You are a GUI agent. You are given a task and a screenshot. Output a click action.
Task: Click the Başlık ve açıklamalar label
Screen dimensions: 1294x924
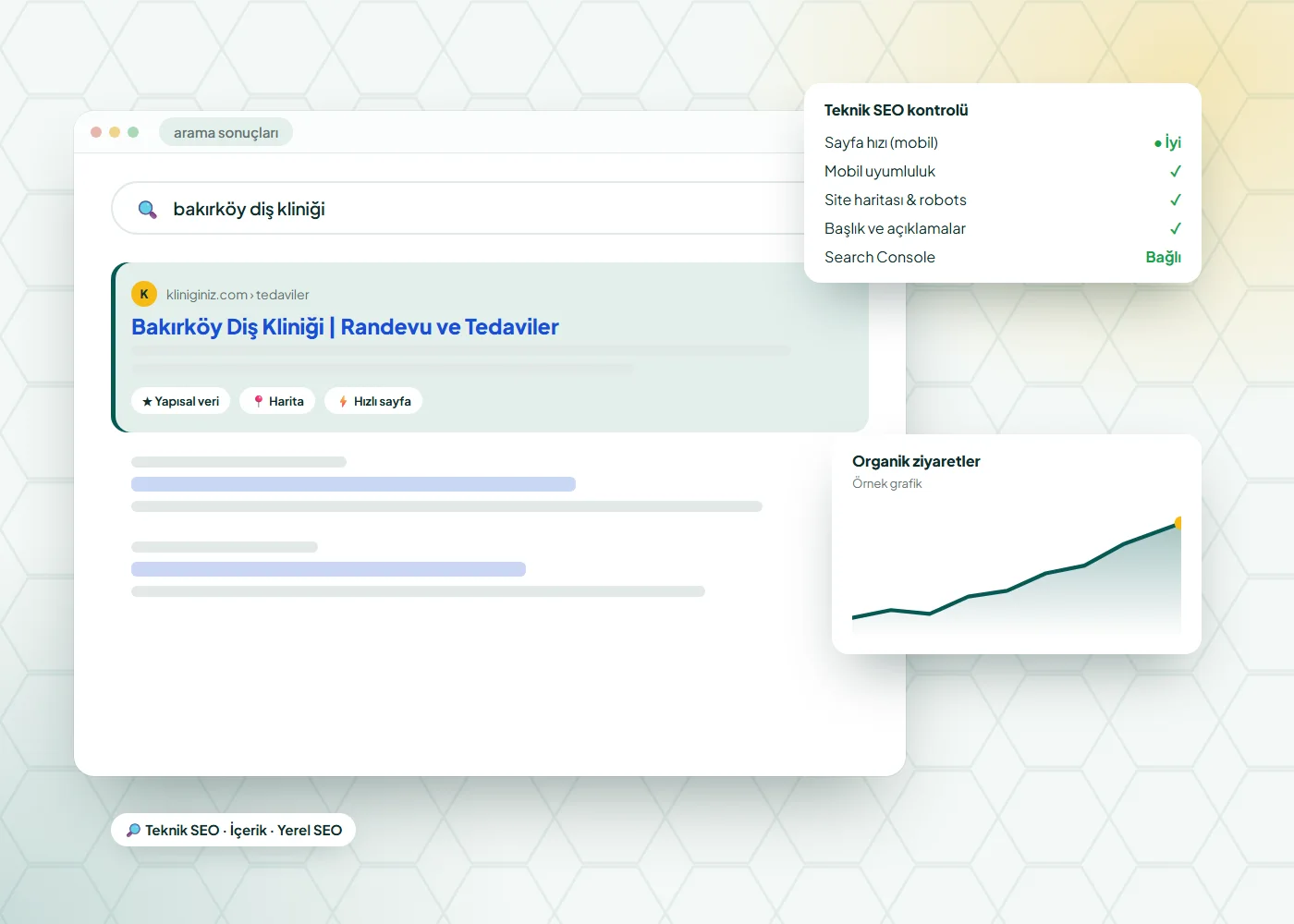(x=895, y=228)
